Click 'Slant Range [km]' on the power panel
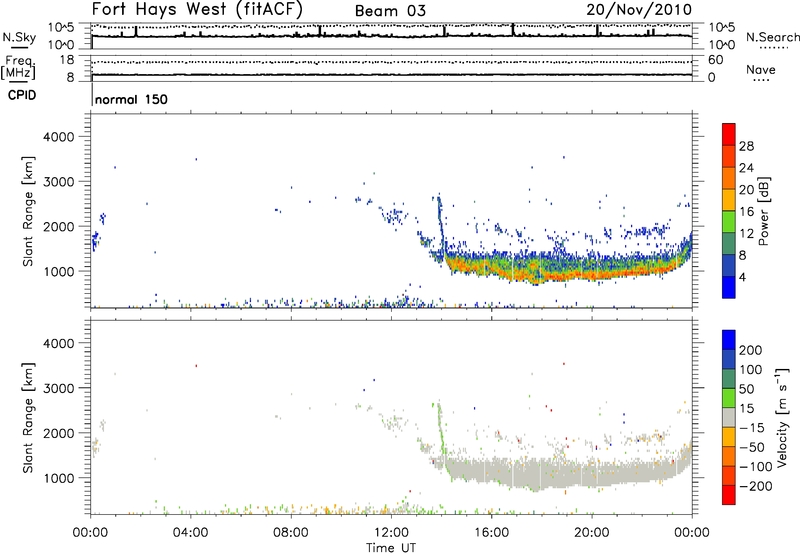800x554 pixels. click(x=28, y=211)
